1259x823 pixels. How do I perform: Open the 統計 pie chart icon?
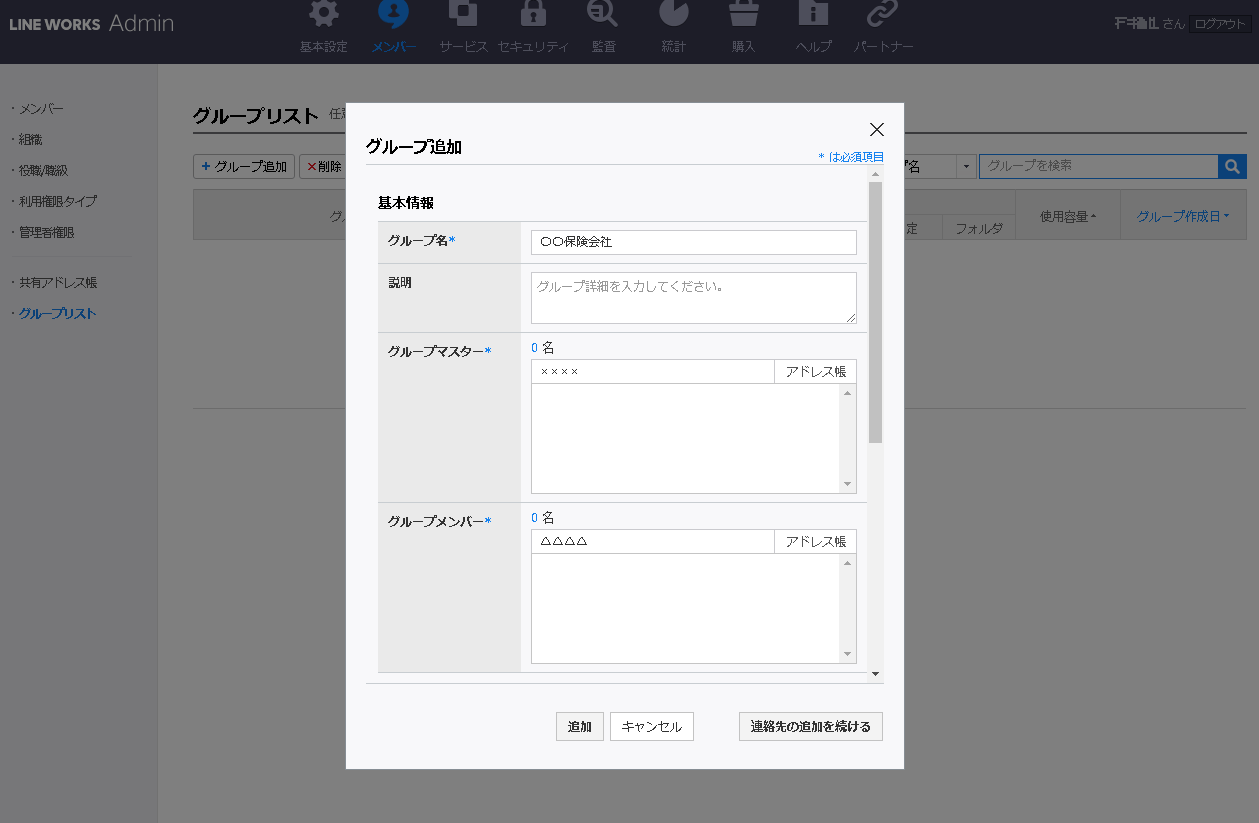pos(674,15)
